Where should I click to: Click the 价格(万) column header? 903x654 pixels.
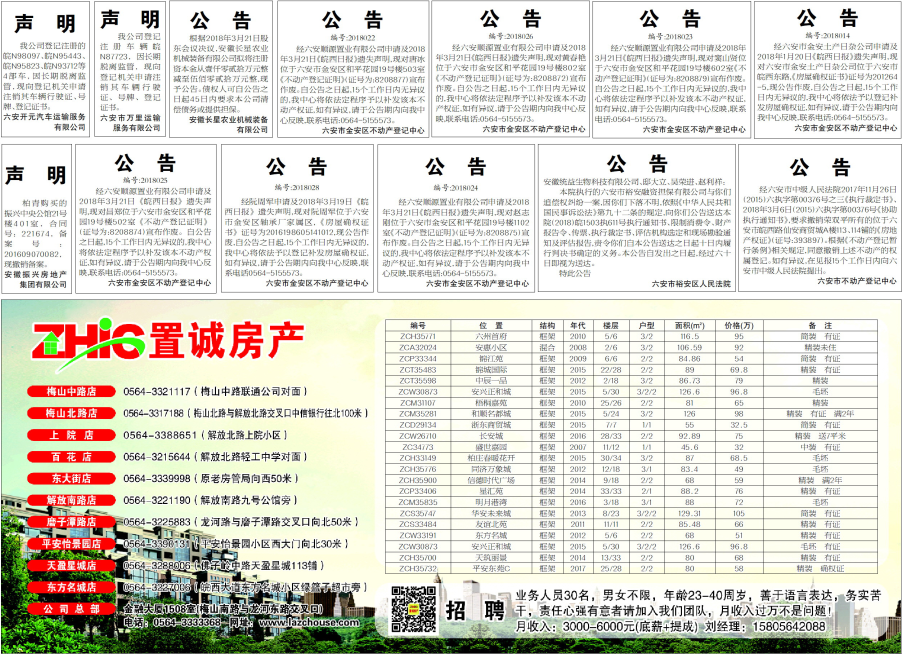coord(739,325)
